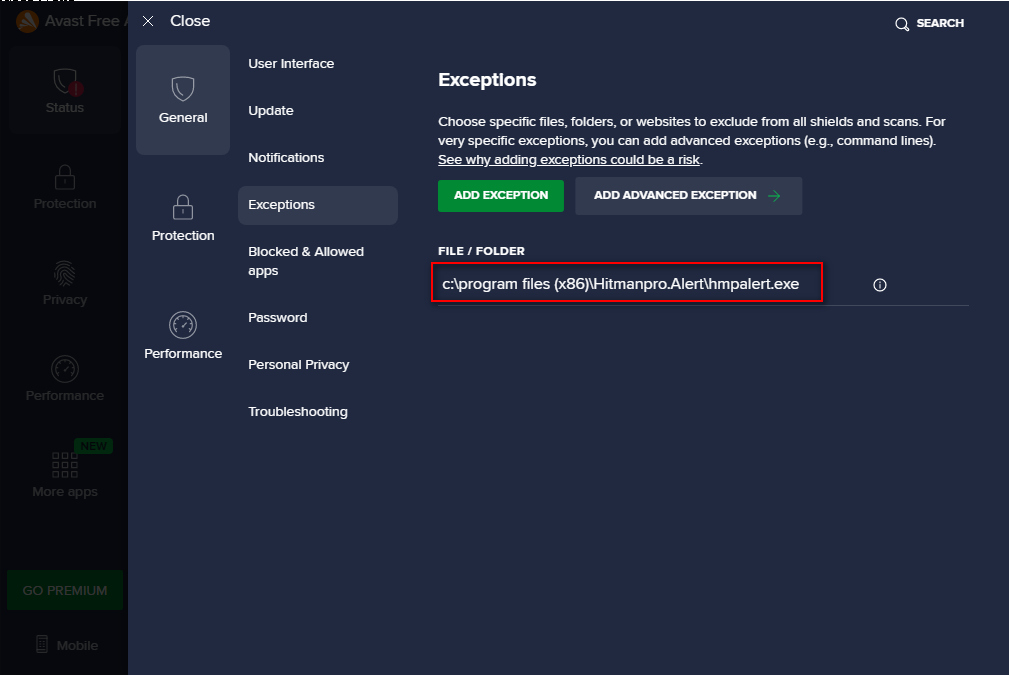Image resolution: width=1009 pixels, height=676 pixels.
Task: Open User Interface settings
Action: [x=291, y=64]
